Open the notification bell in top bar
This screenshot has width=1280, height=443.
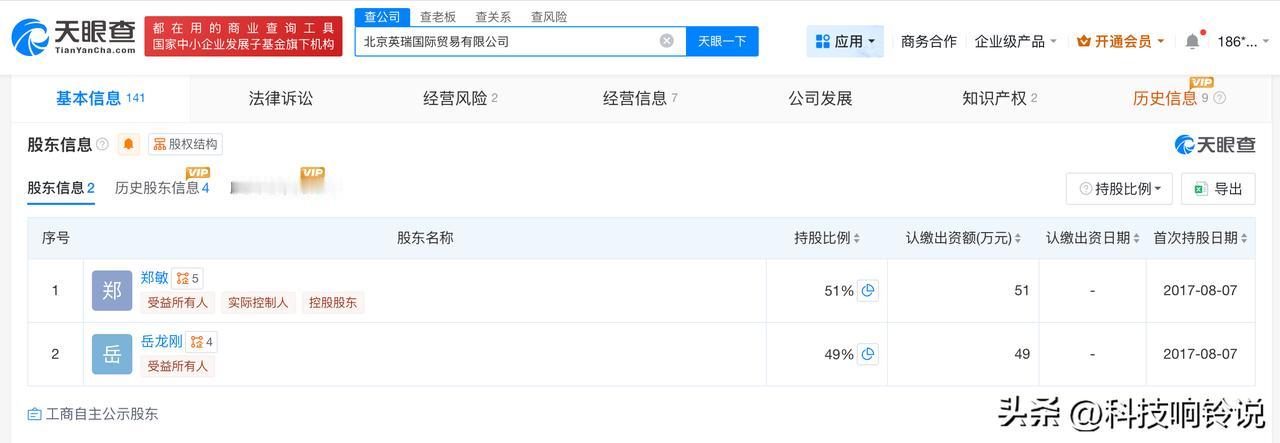click(1192, 41)
